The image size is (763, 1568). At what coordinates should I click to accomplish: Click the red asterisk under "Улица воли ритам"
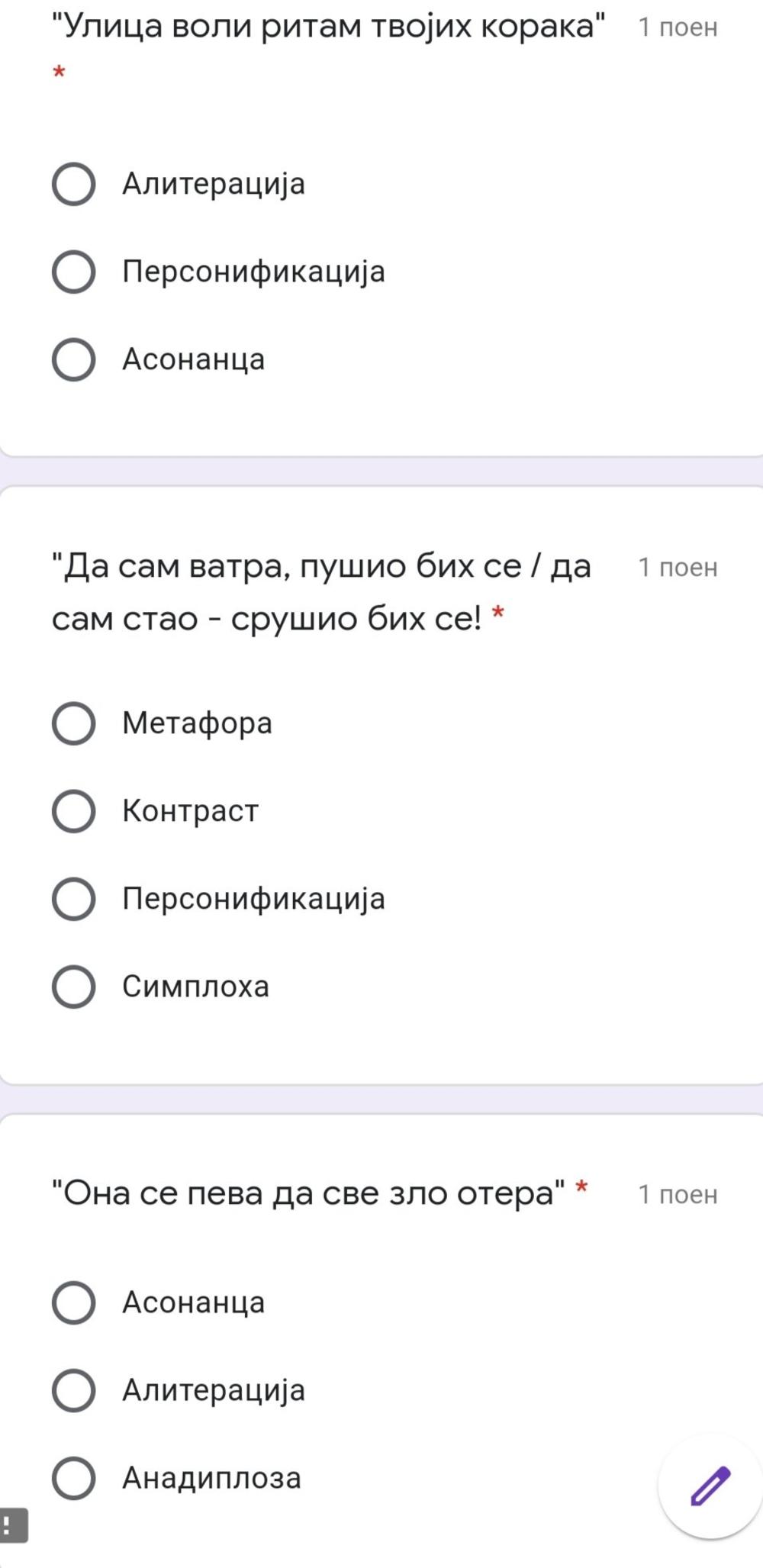[59, 73]
